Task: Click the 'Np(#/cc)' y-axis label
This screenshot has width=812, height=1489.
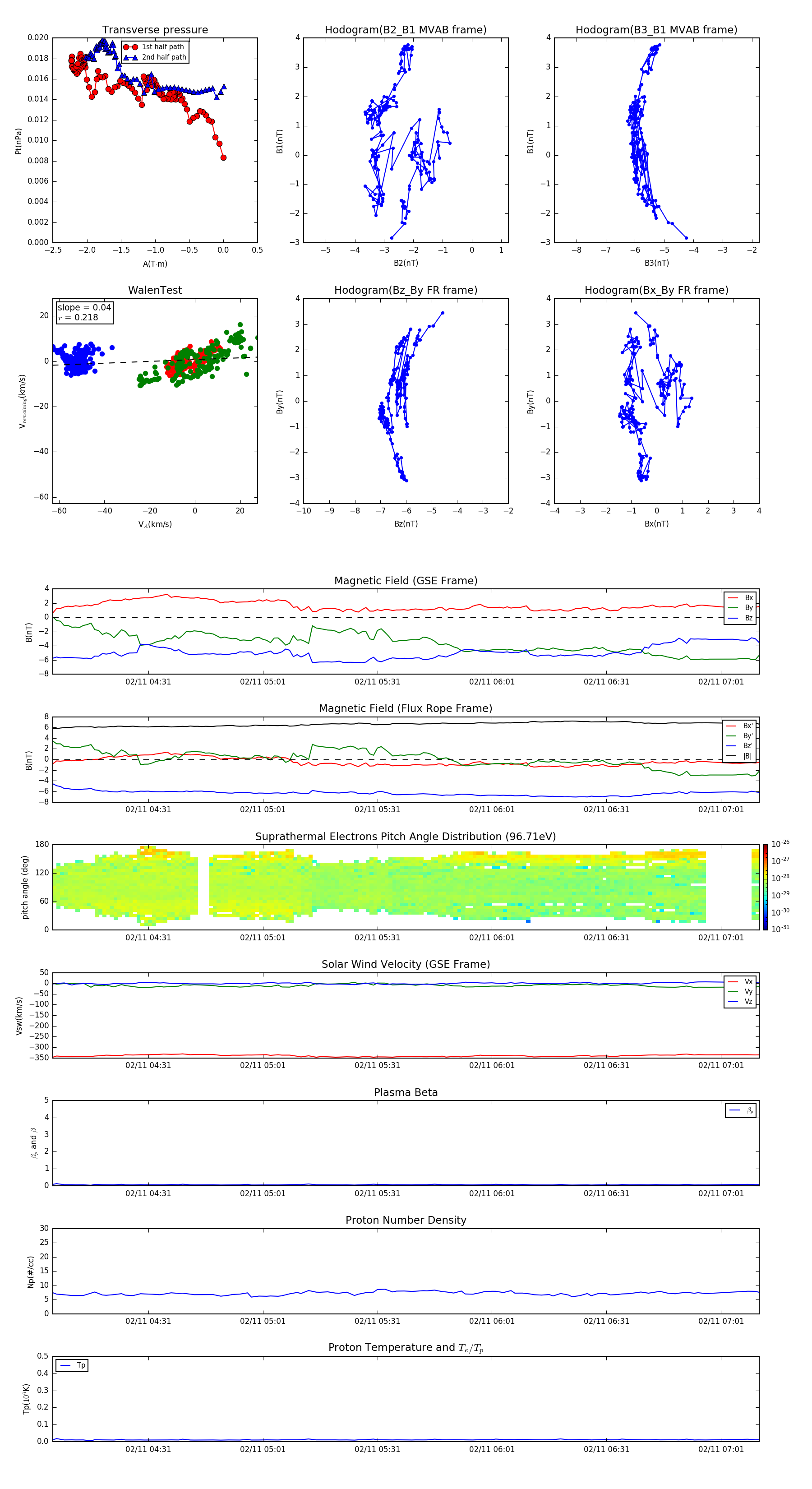Action: click(31, 1272)
